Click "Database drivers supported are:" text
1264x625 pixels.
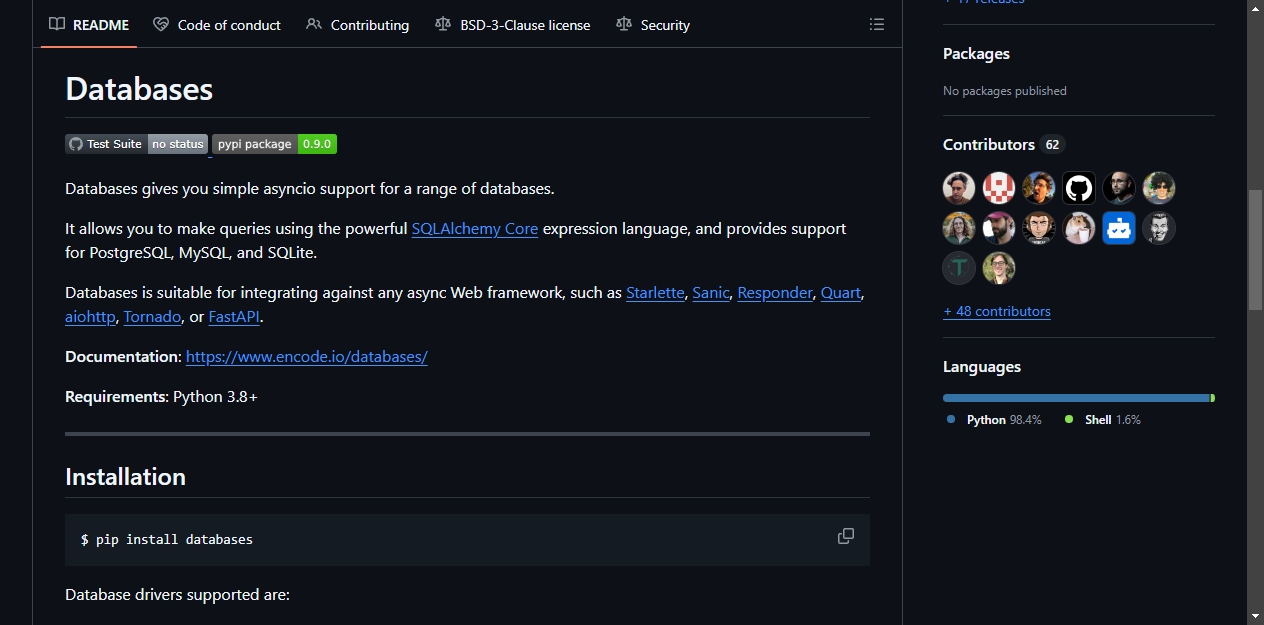coord(177,595)
